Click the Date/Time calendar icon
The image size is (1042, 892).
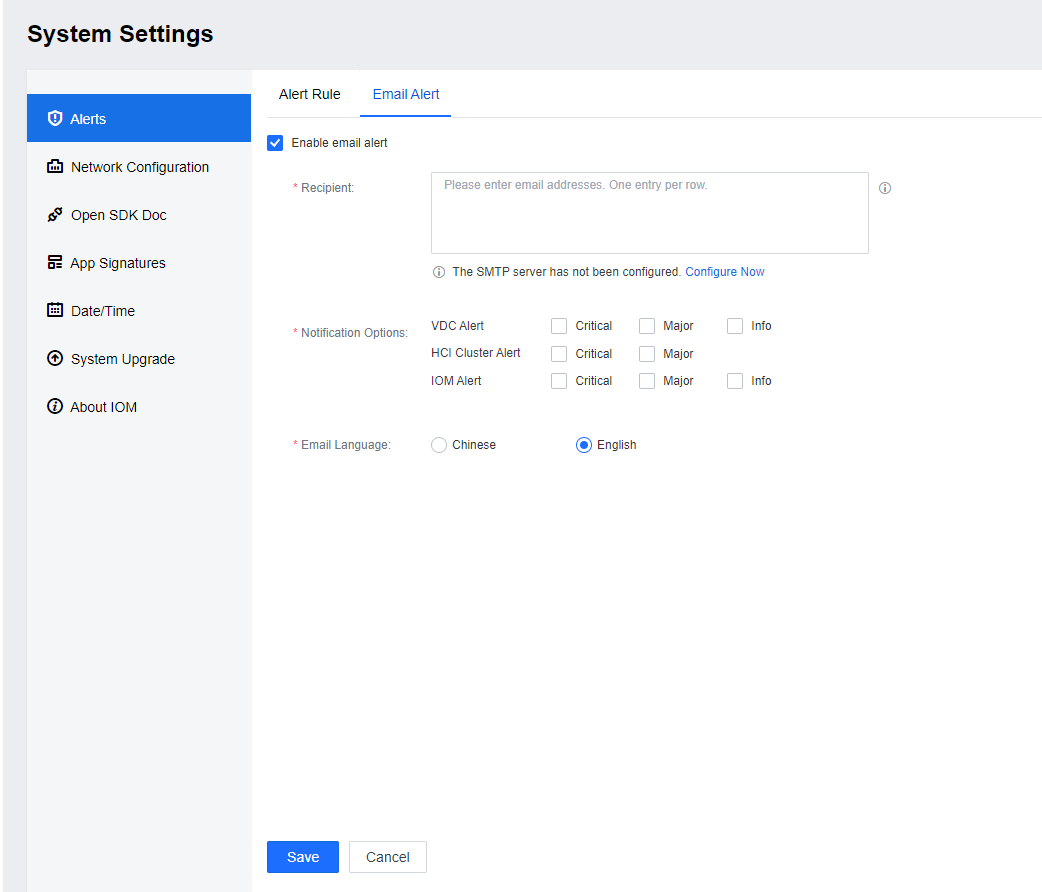click(55, 311)
